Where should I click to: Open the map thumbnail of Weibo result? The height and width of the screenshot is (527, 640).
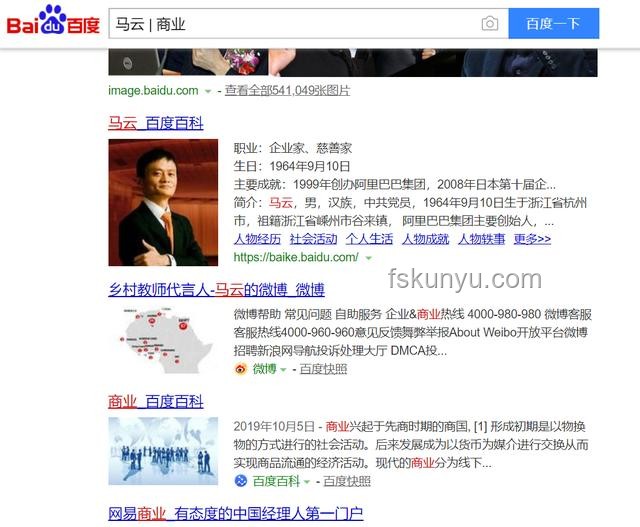(163, 340)
